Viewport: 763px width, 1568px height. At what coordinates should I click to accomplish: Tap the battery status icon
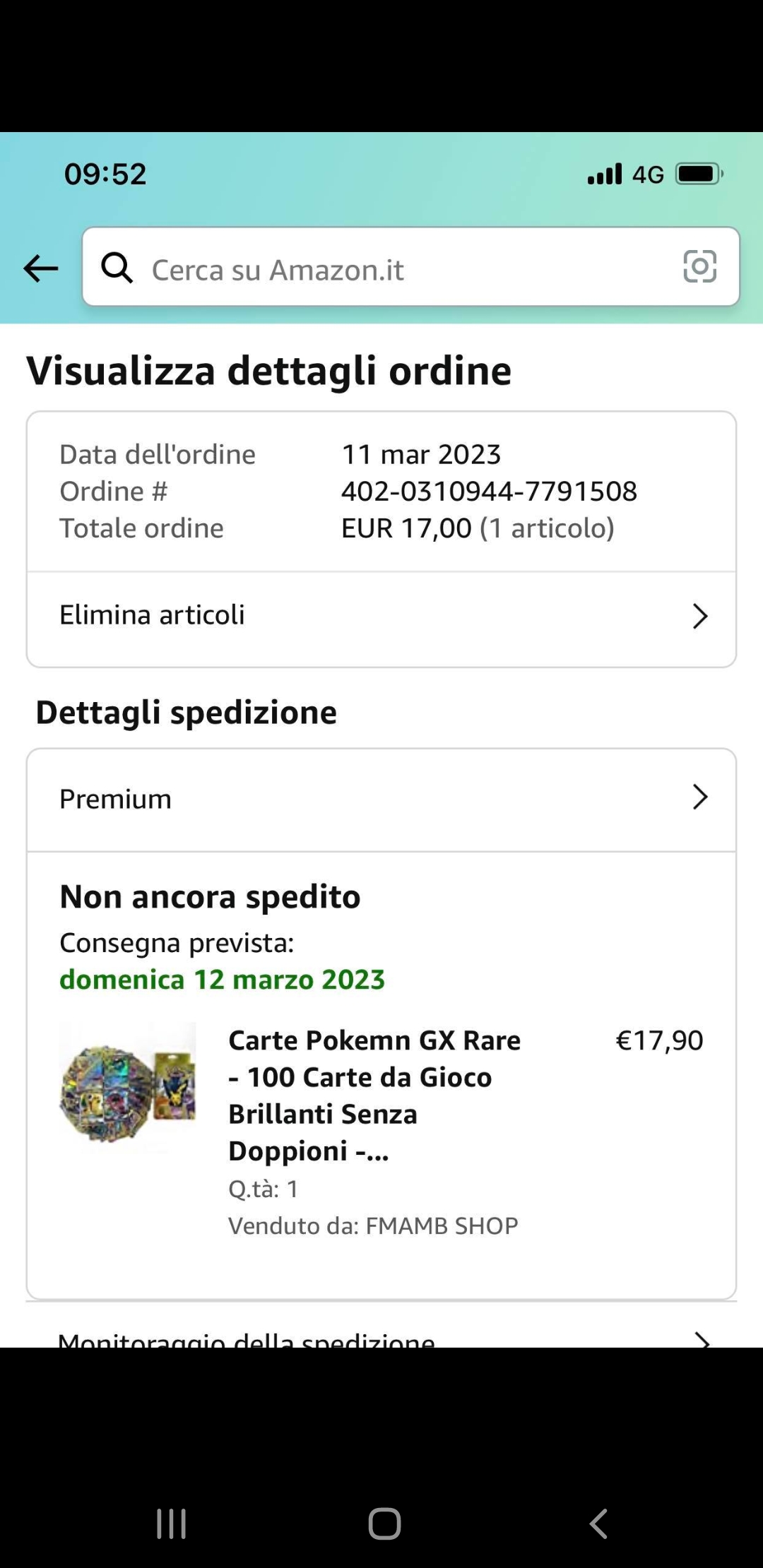[699, 174]
